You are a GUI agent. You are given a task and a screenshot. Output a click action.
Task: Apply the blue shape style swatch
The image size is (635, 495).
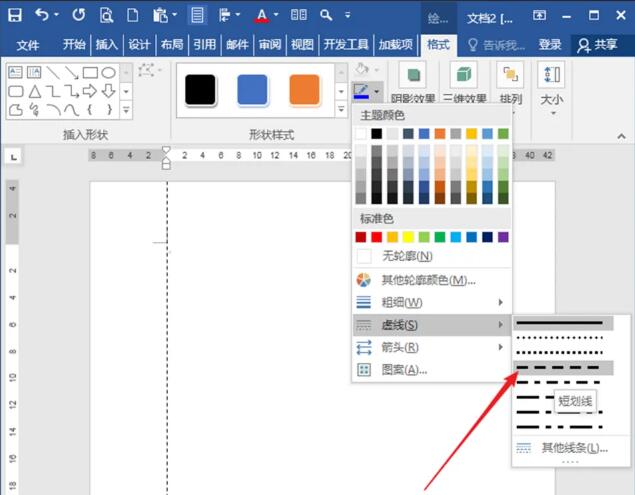point(252,90)
